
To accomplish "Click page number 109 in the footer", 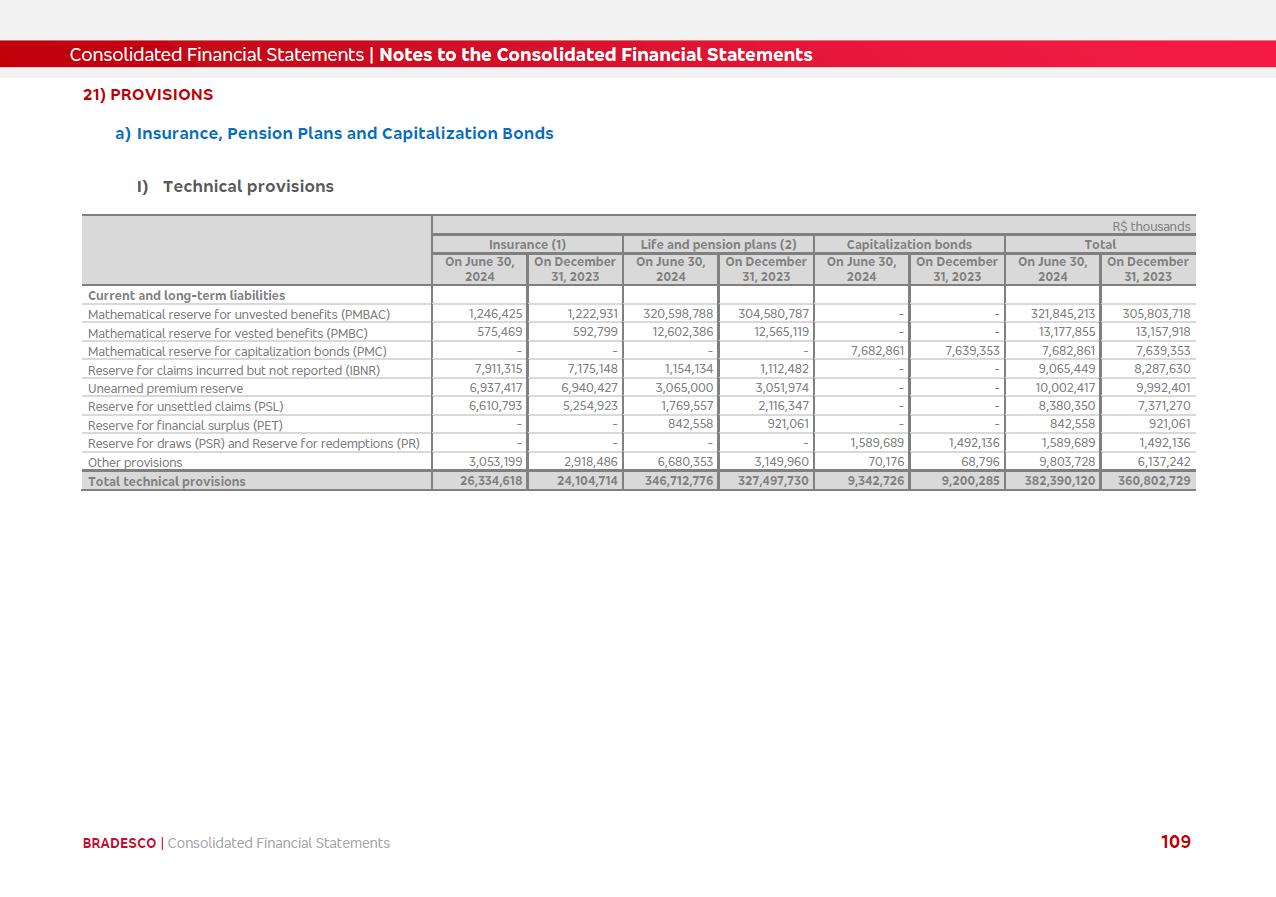I will (x=1175, y=842).
